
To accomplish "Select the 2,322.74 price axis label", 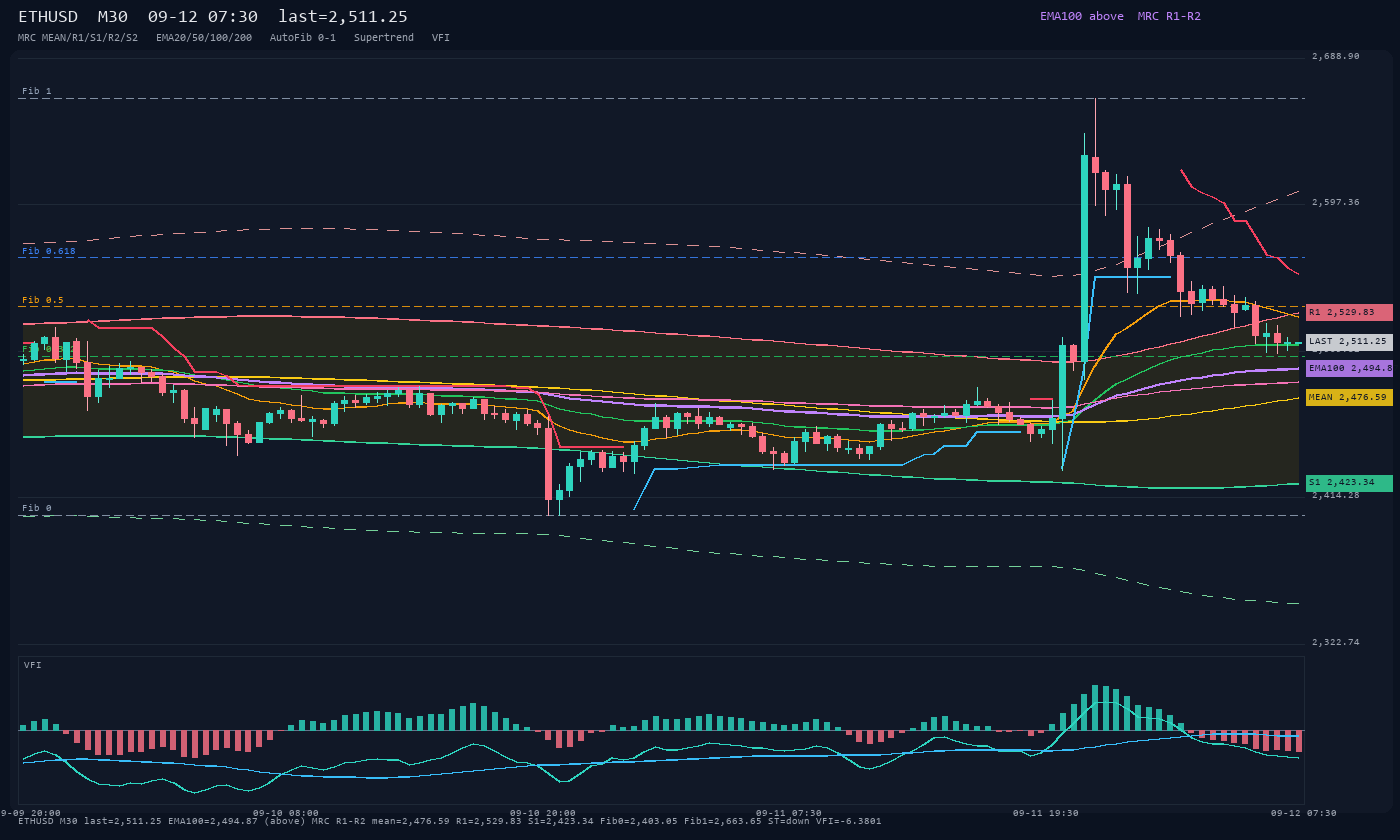I will (1336, 642).
